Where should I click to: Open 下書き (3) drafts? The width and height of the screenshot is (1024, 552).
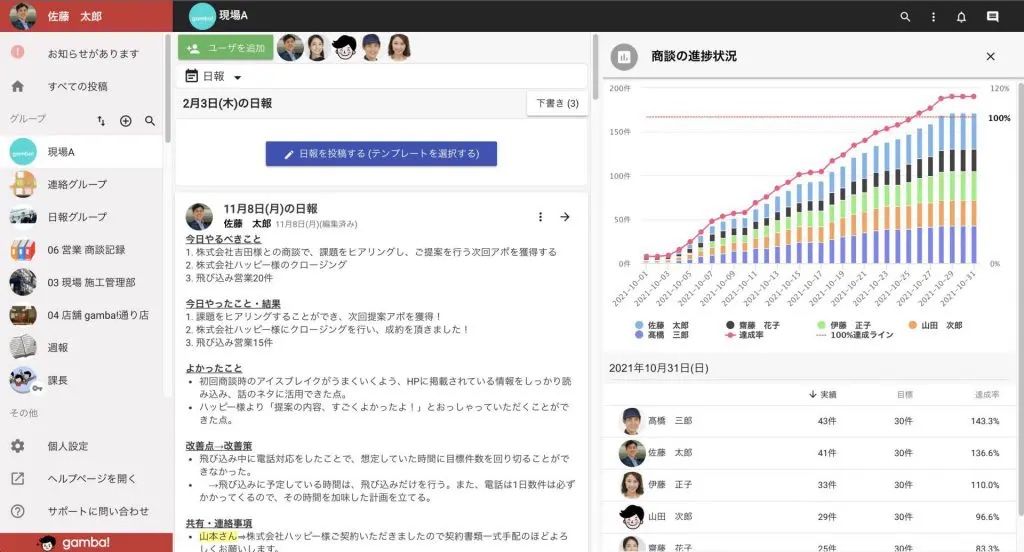click(x=557, y=103)
